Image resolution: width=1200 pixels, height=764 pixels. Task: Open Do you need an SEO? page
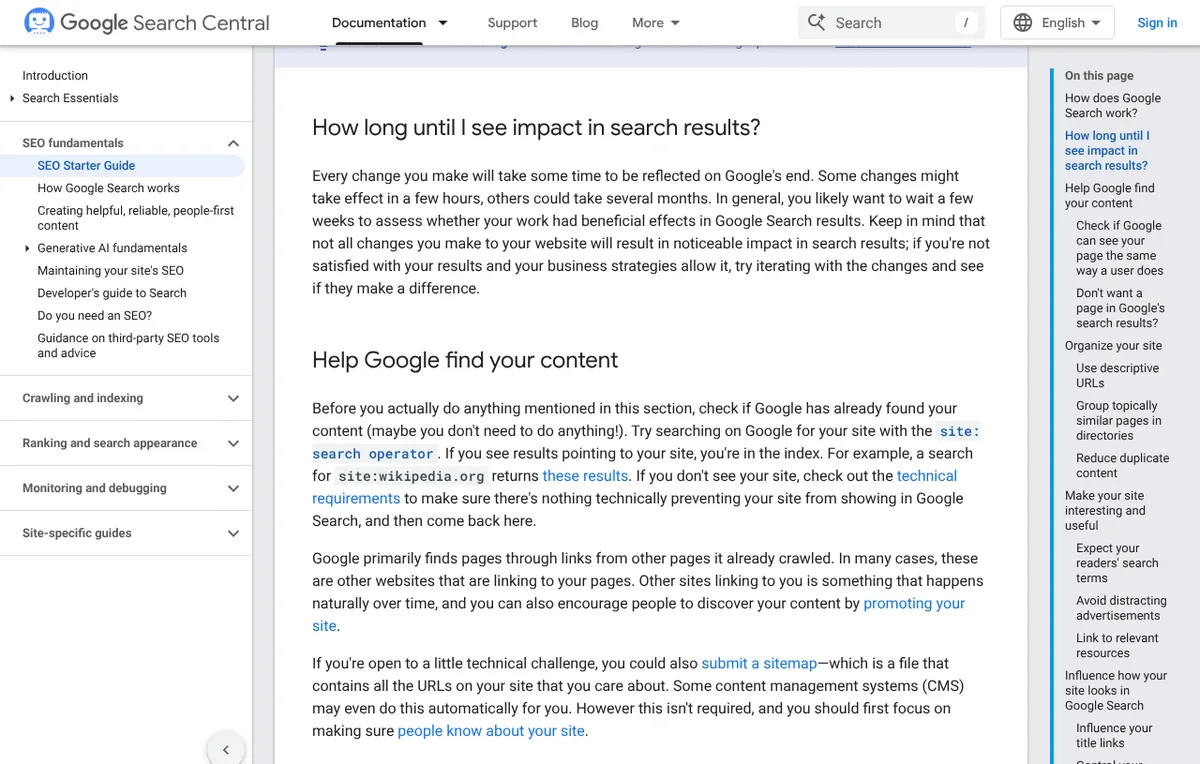tap(95, 315)
